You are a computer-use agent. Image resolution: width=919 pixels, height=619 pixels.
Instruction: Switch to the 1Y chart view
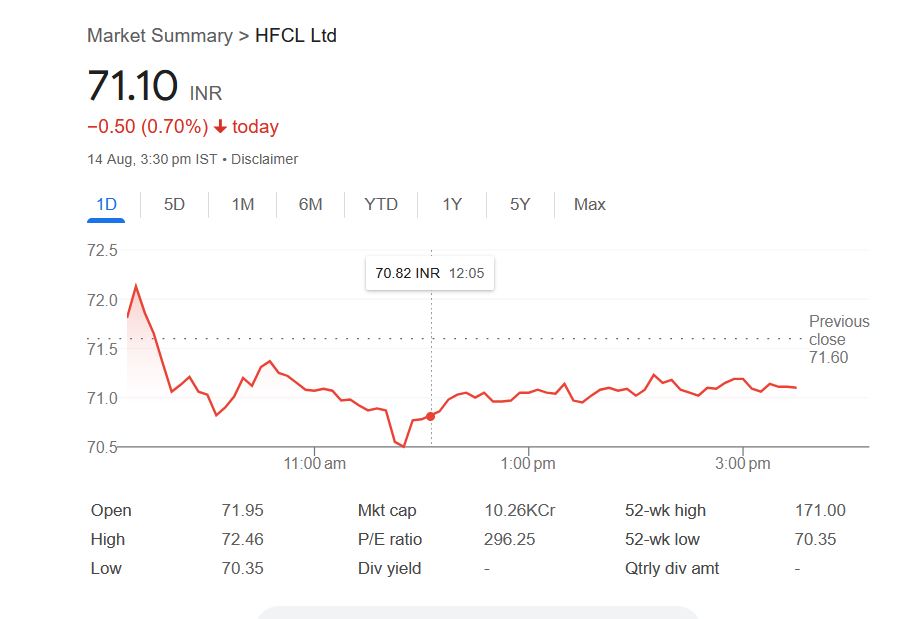[452, 205]
